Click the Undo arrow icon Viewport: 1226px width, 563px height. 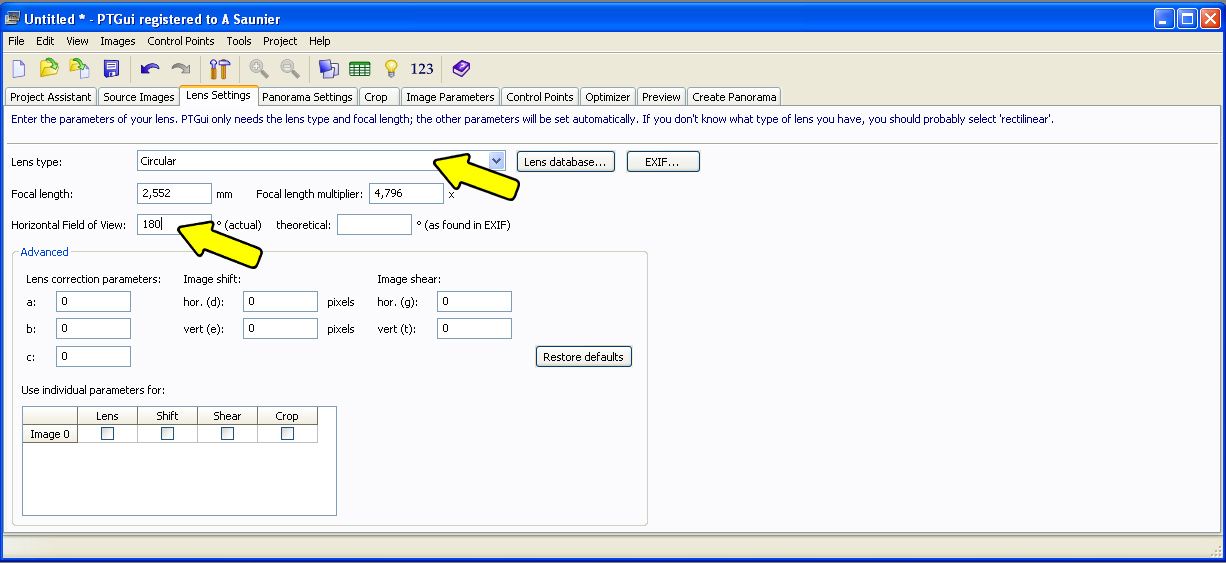(x=150, y=68)
